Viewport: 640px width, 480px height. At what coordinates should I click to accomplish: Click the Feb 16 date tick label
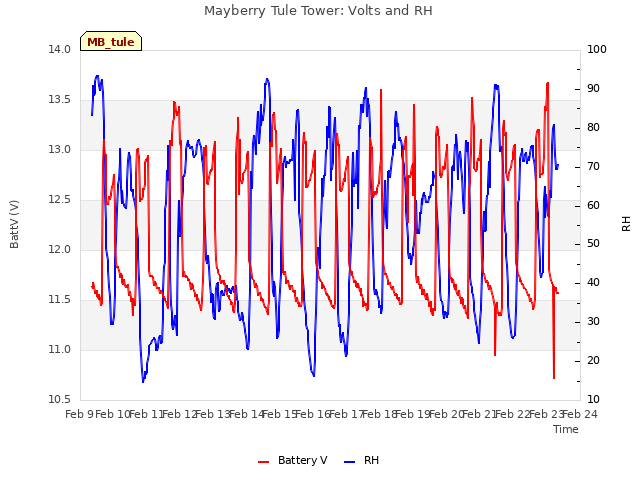(313, 415)
